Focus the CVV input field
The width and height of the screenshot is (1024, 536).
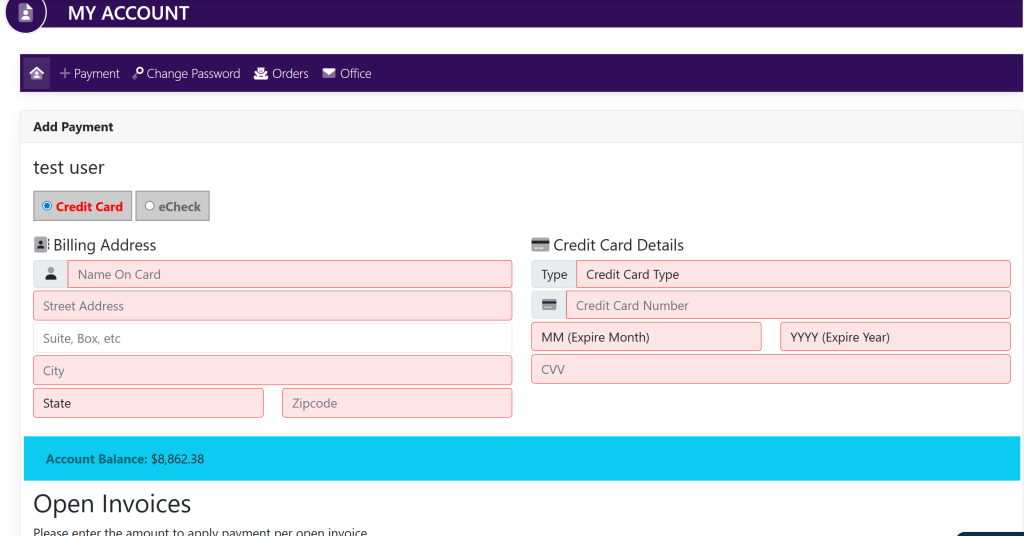coord(770,369)
